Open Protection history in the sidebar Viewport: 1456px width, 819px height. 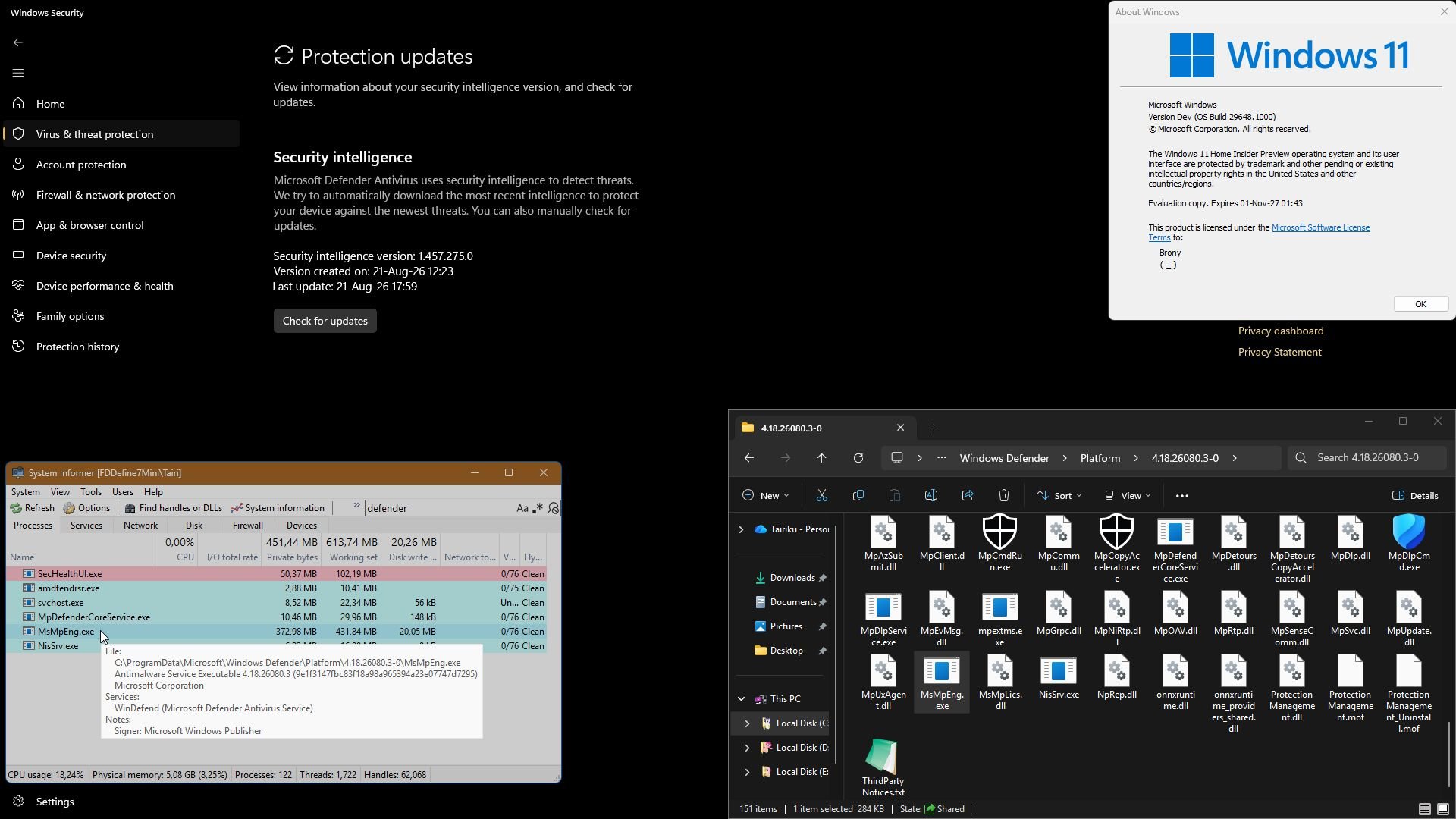tap(121, 347)
